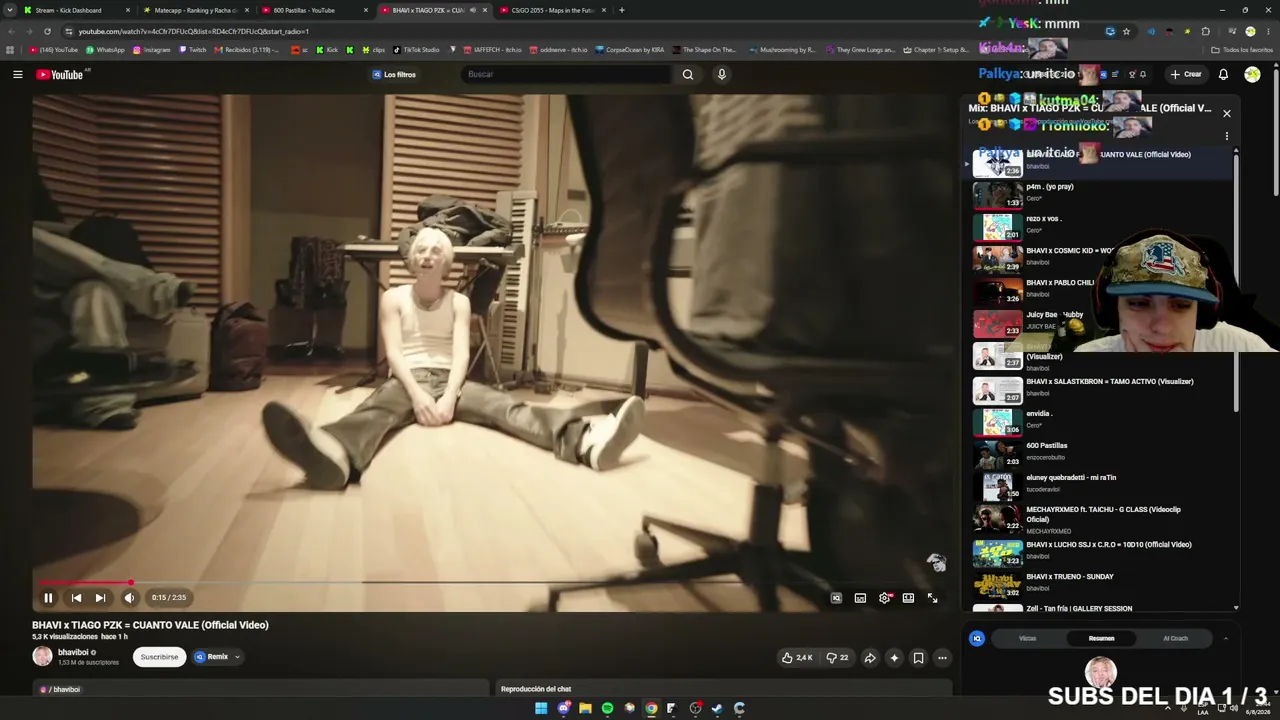Screen dimensions: 1280x720
Task: Open the bhaviboi channel name link
Action: tap(73, 652)
